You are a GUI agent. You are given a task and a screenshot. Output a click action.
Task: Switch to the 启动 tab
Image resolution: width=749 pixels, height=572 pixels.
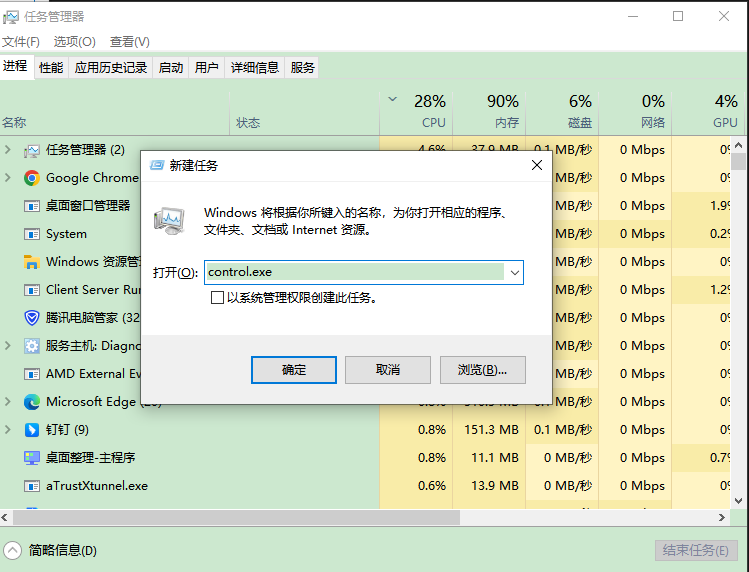tap(171, 68)
